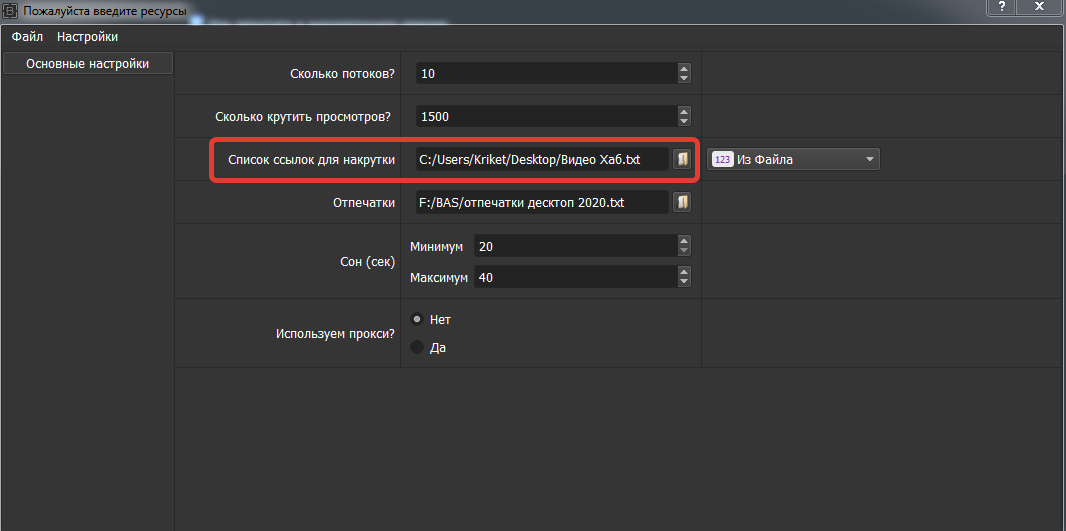Decrease the Сколько потоков value with down arrow
This screenshot has width=1066, height=531.
[684, 78]
